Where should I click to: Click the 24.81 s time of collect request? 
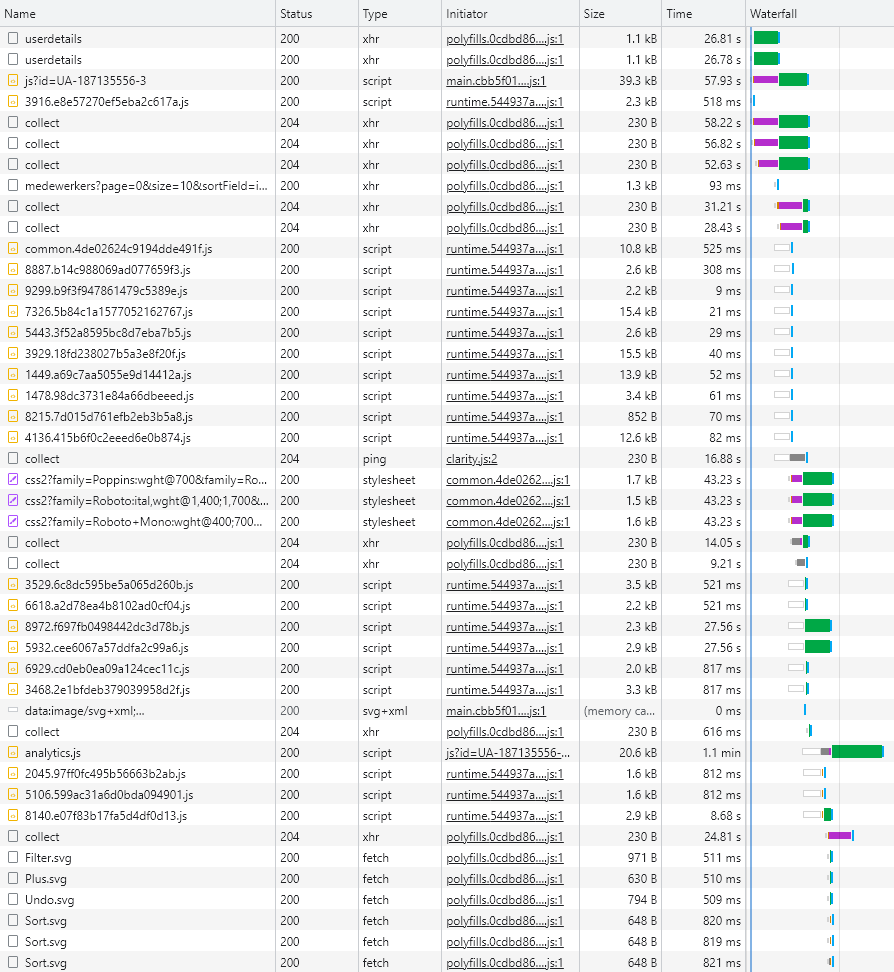click(x=722, y=837)
